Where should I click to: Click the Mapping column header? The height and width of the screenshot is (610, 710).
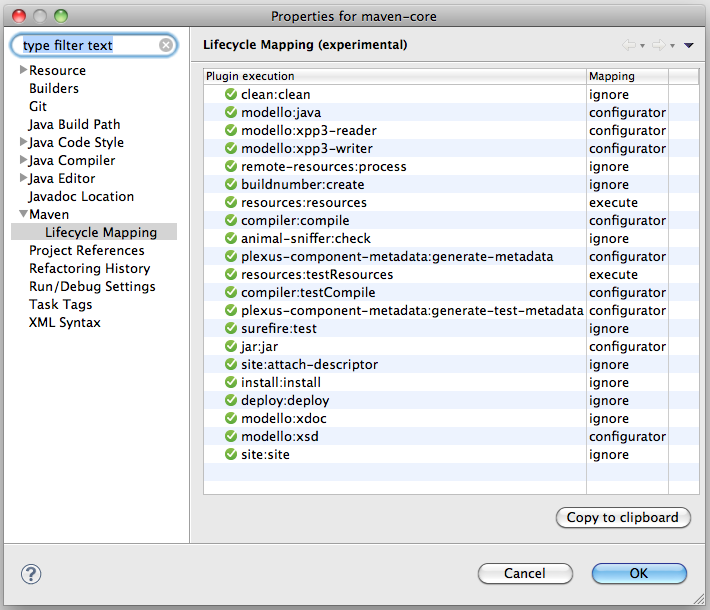(x=628, y=76)
